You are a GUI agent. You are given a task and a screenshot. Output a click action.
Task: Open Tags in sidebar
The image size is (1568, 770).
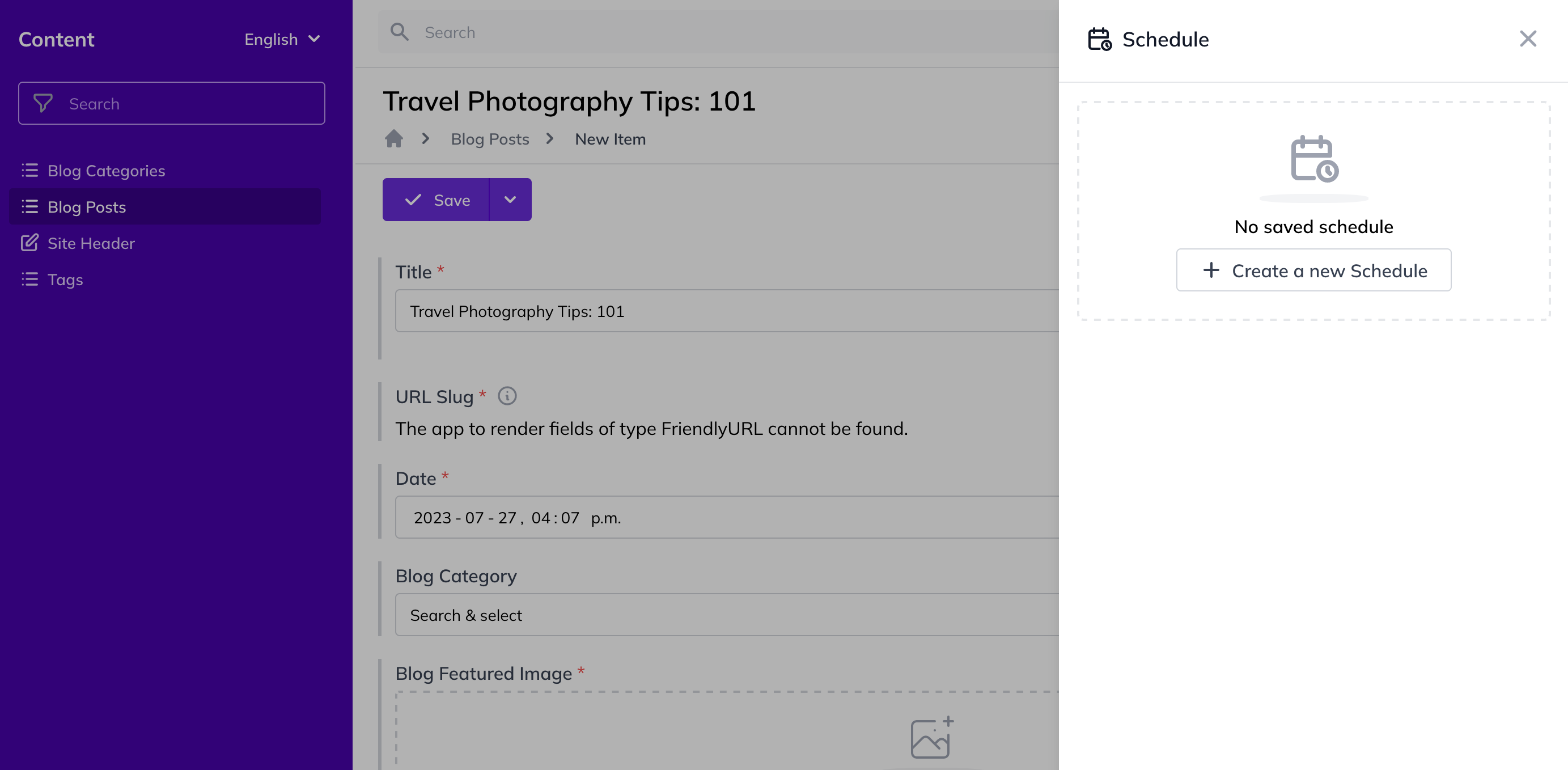point(164,280)
